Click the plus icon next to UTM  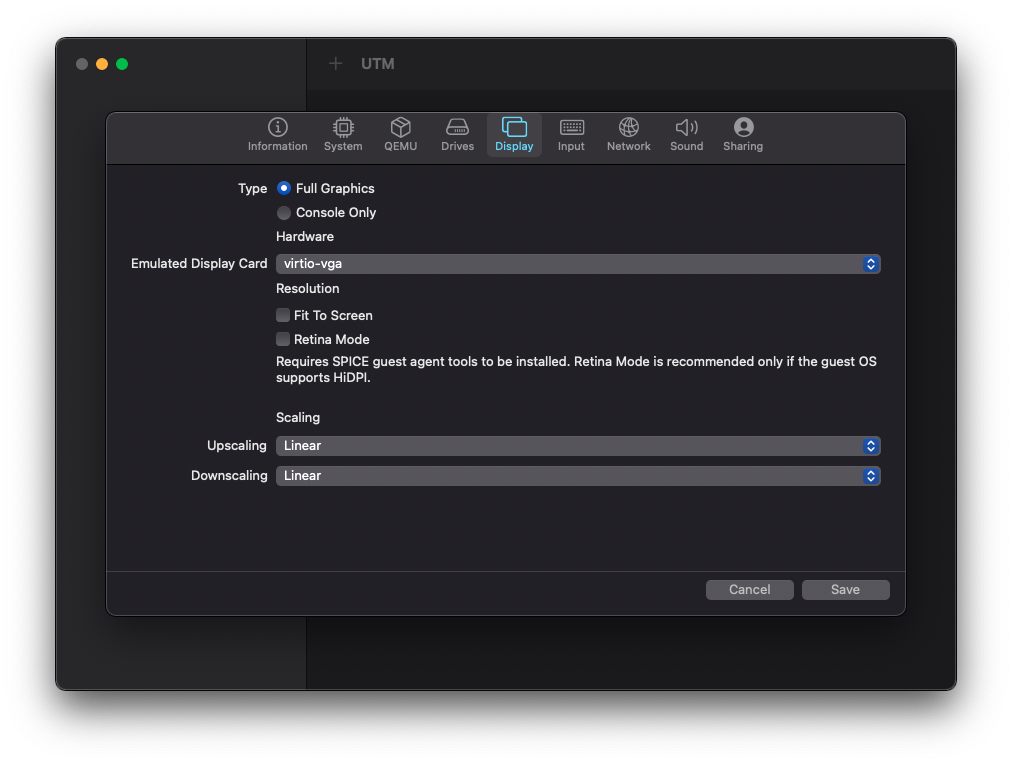(335, 63)
